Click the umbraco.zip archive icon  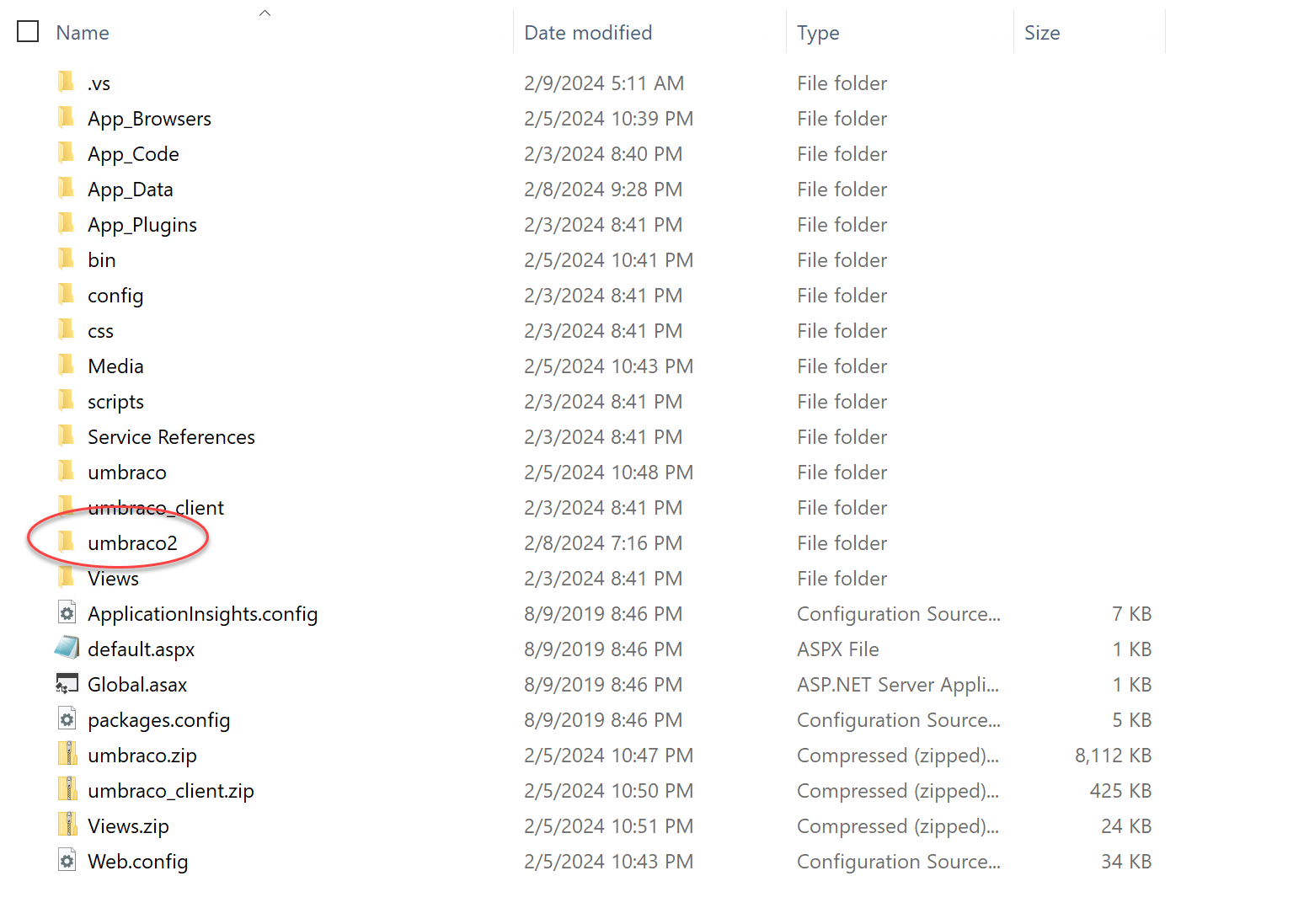(67, 754)
